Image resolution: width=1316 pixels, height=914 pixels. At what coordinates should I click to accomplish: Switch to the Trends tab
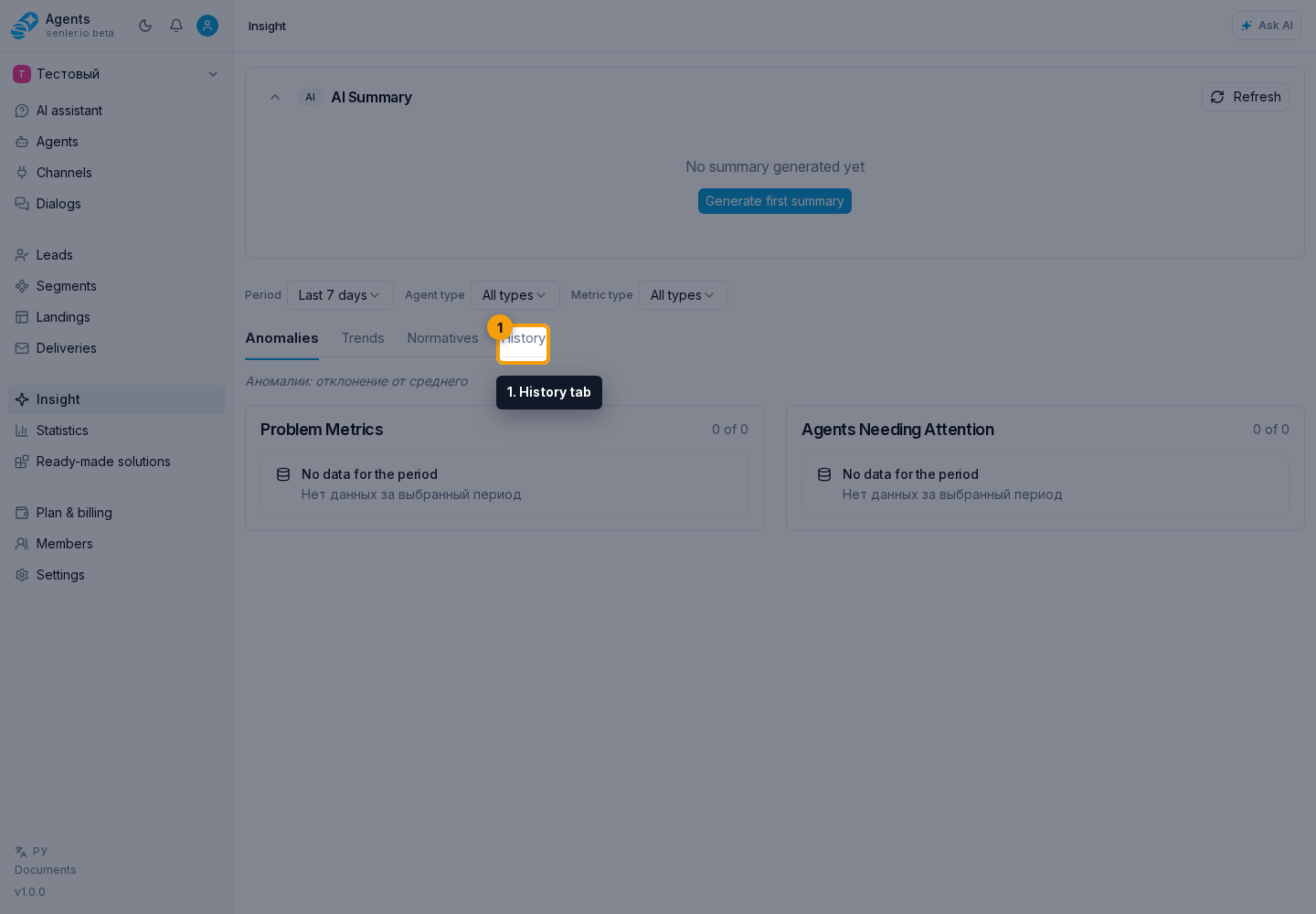(363, 338)
